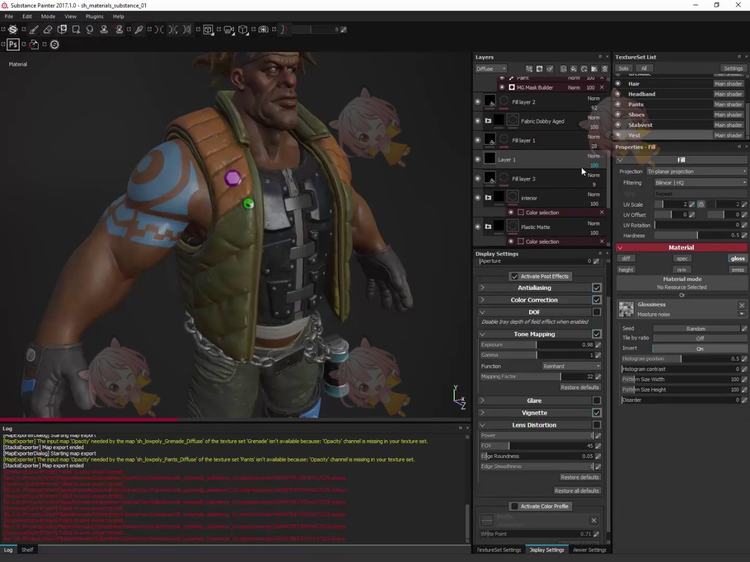This screenshot has width=750, height=562.
Task: Toggle the 3D/2D viewport display mode icon
Action: (x=208, y=30)
